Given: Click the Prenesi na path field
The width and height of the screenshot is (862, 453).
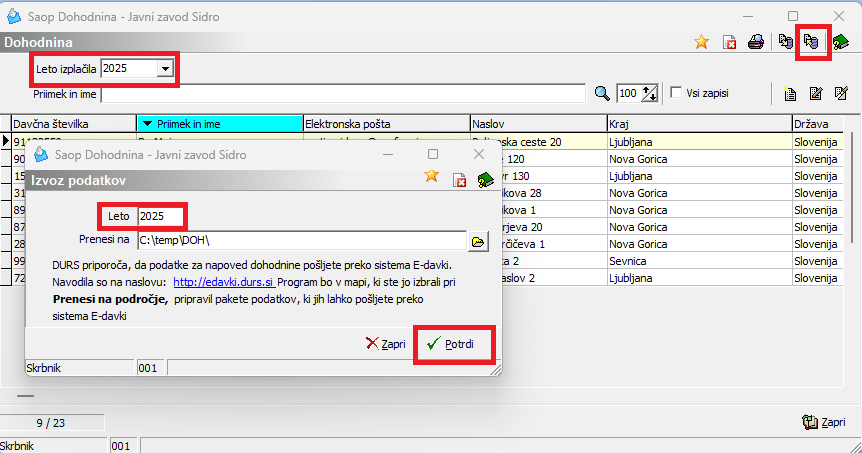Looking at the screenshot, I should pos(302,240).
